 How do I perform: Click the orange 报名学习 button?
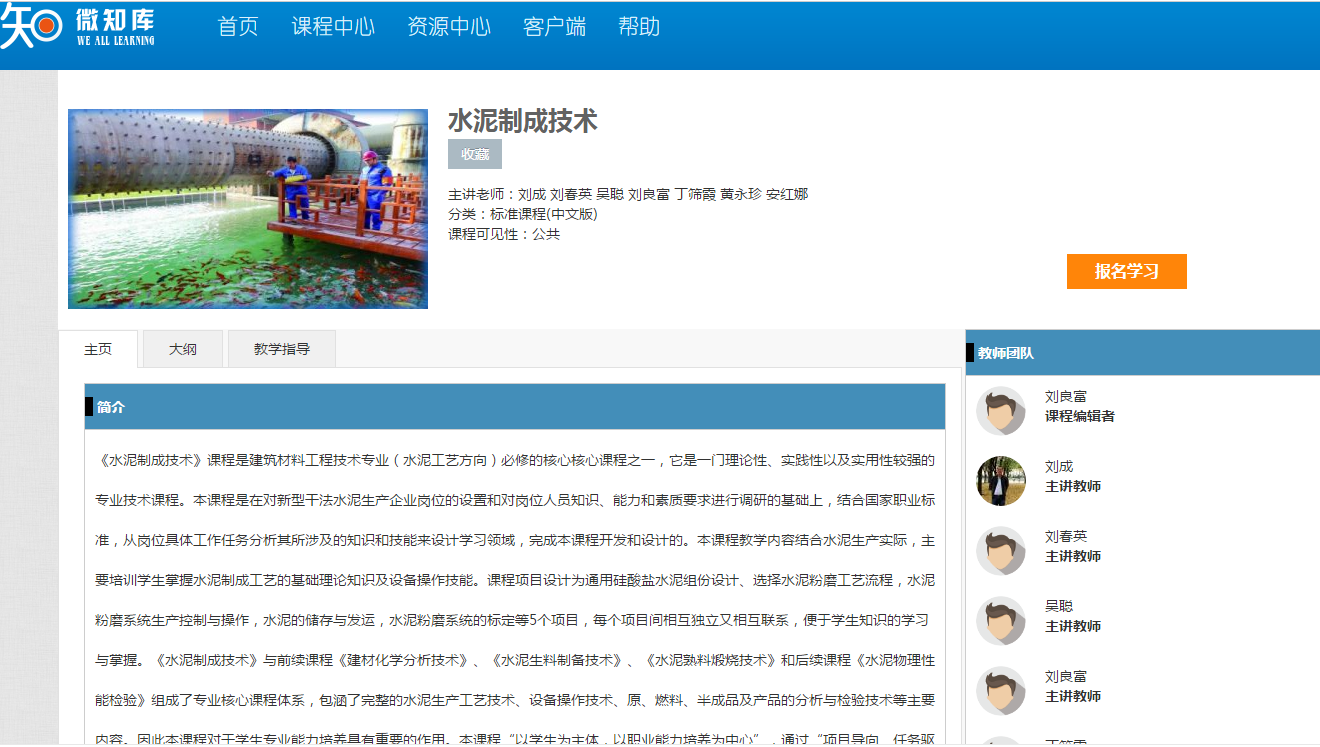click(x=1126, y=271)
